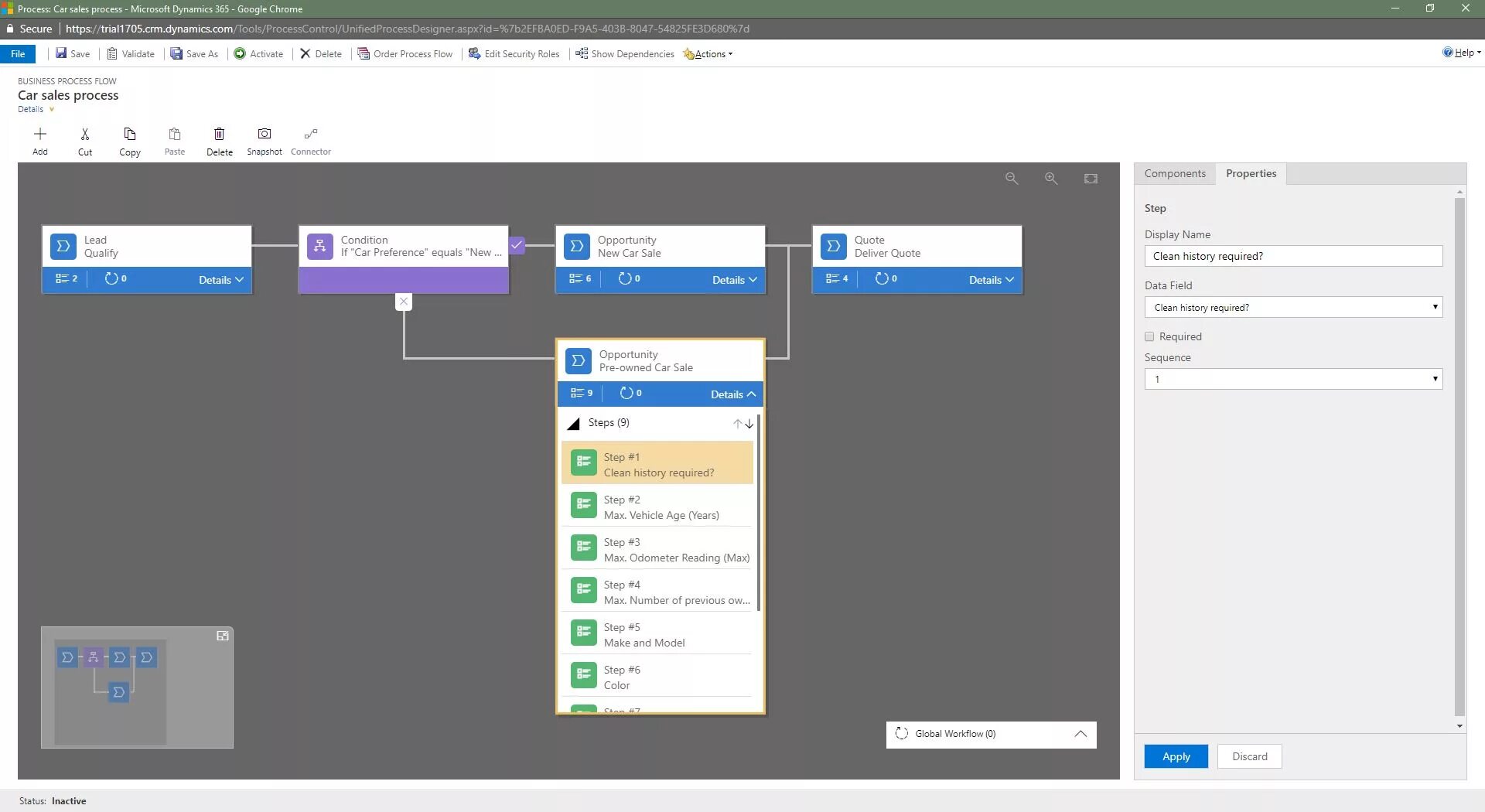Open the Actions dropdown menu
Viewport: 1485px width, 812px height.
(708, 53)
